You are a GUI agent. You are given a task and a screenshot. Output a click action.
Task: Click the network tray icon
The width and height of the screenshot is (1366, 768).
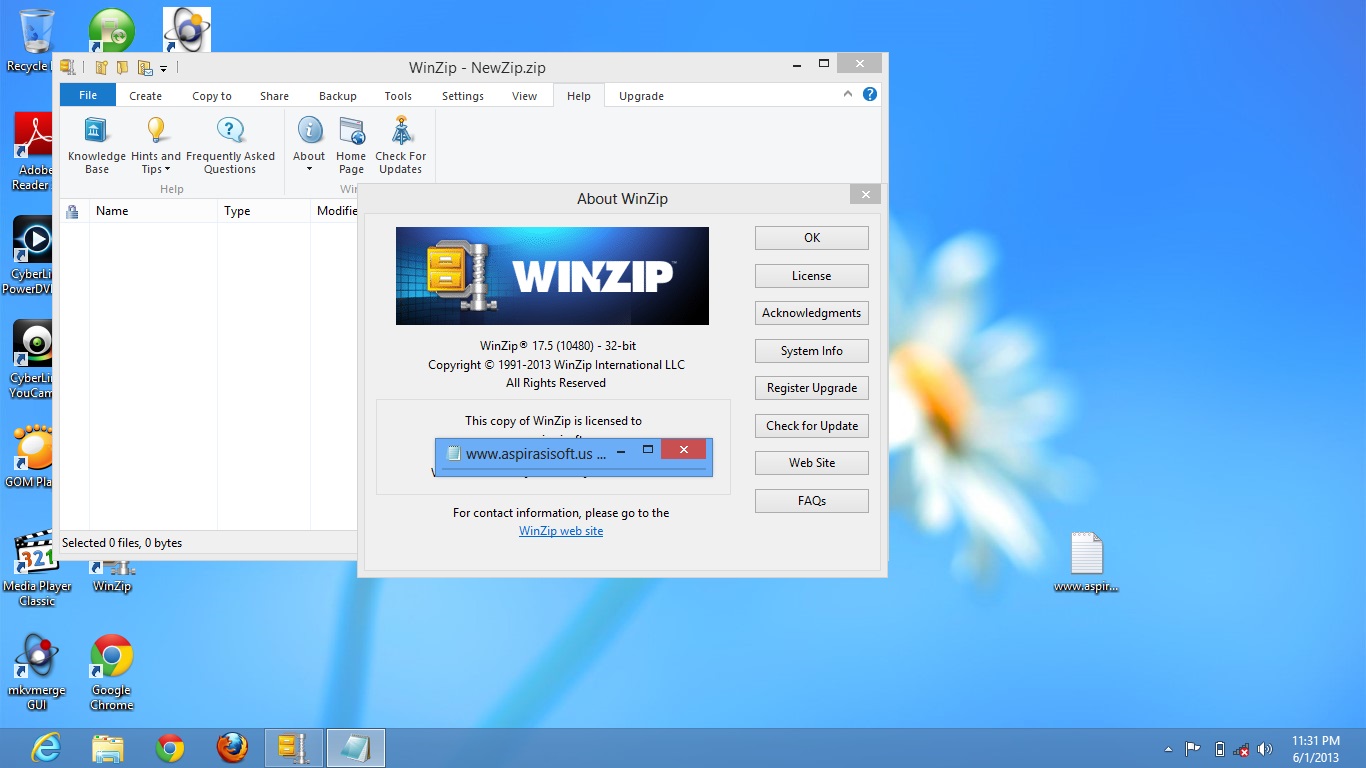[x=1242, y=749]
